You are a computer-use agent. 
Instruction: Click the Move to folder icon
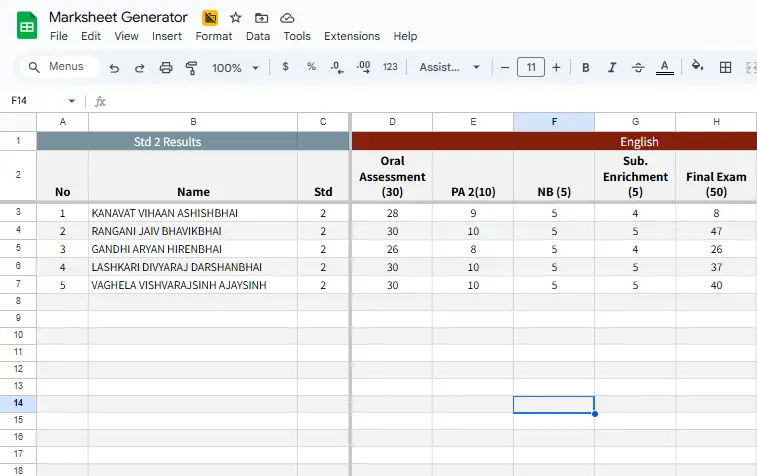(261, 18)
